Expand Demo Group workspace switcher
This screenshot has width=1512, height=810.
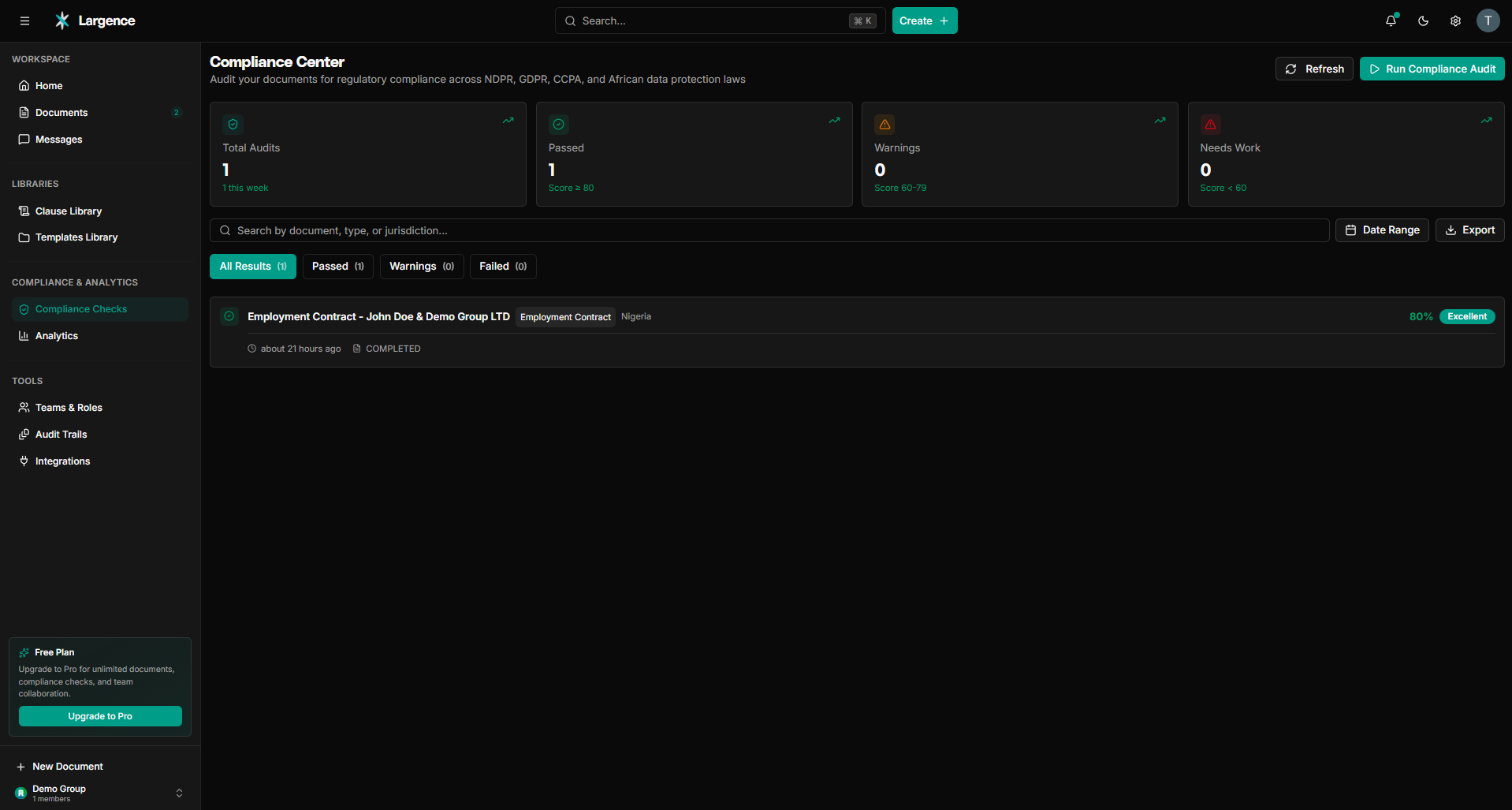(179, 793)
